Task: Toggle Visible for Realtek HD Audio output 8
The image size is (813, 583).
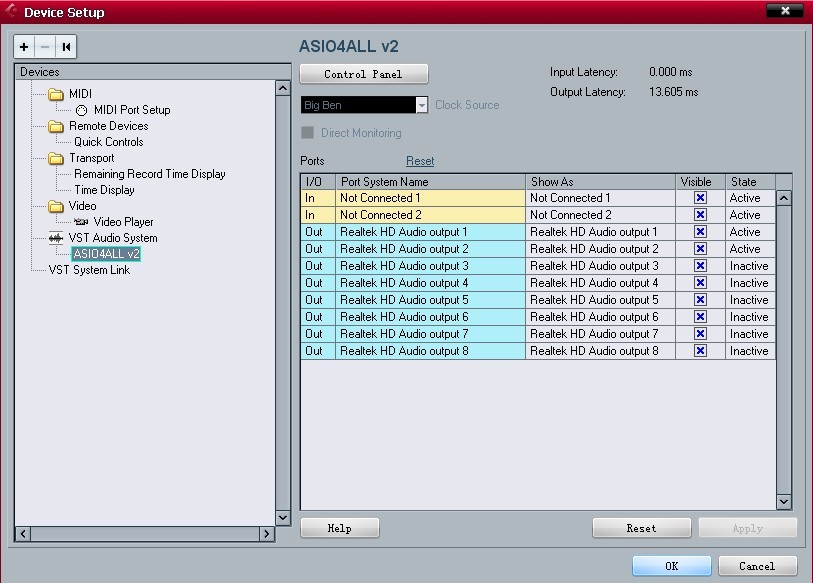Action: [700, 351]
